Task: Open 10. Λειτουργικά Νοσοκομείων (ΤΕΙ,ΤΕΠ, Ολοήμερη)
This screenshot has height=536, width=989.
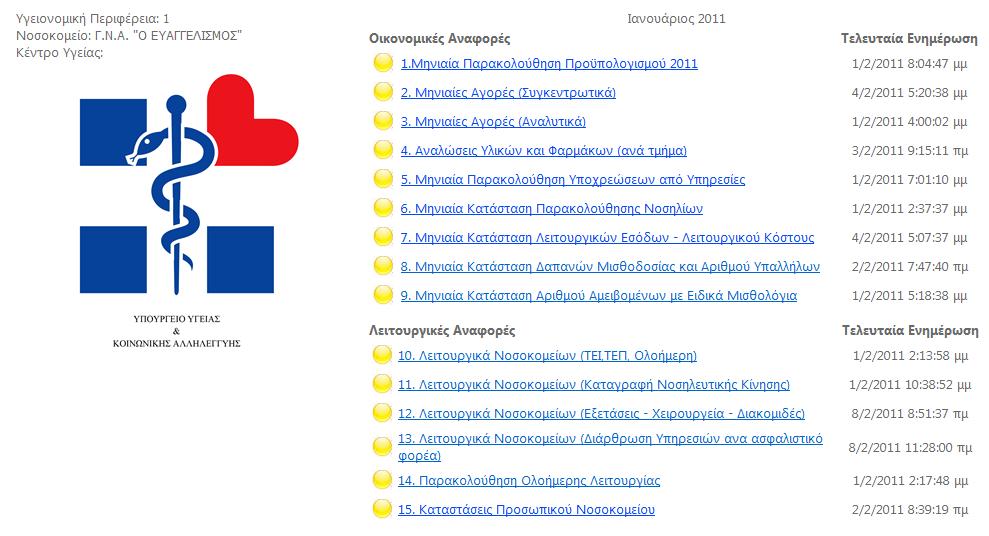Action: (547, 356)
